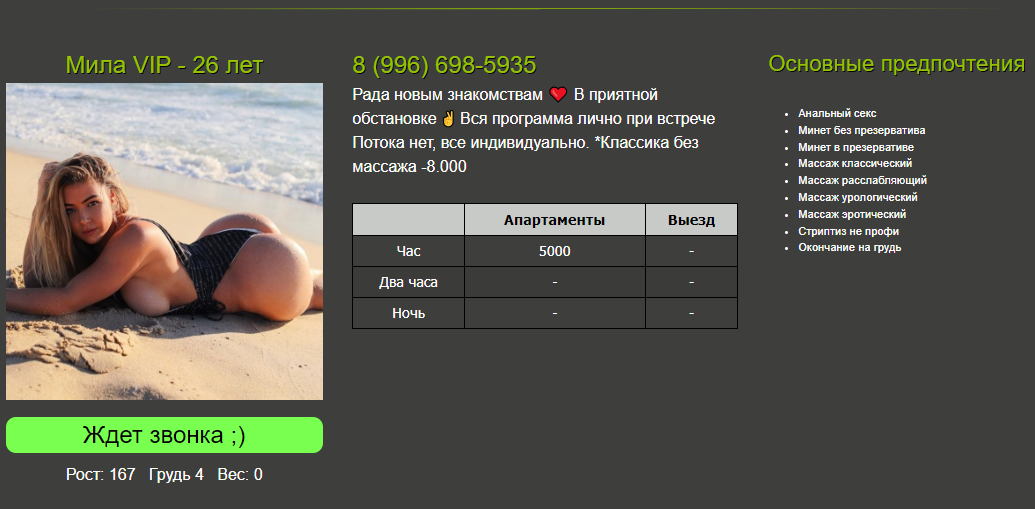Image resolution: width=1035 pixels, height=509 pixels.
Task: Click the "Два часа" row label in the table
Action: 409,283
